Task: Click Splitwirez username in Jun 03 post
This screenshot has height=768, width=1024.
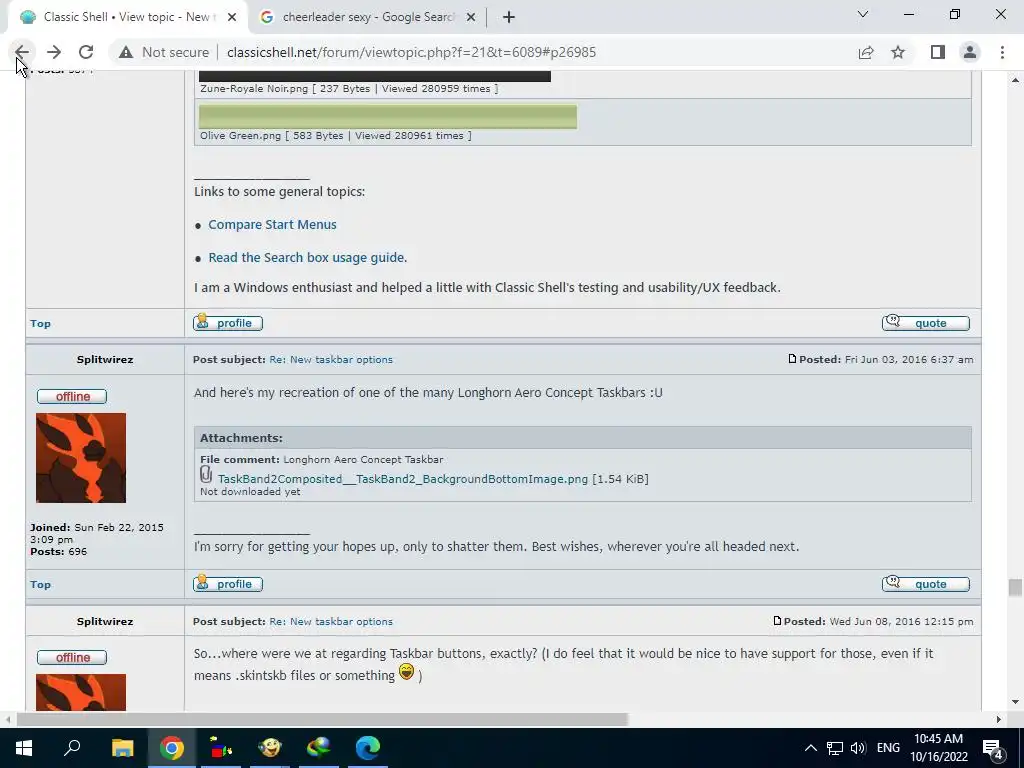Action: click(x=104, y=359)
